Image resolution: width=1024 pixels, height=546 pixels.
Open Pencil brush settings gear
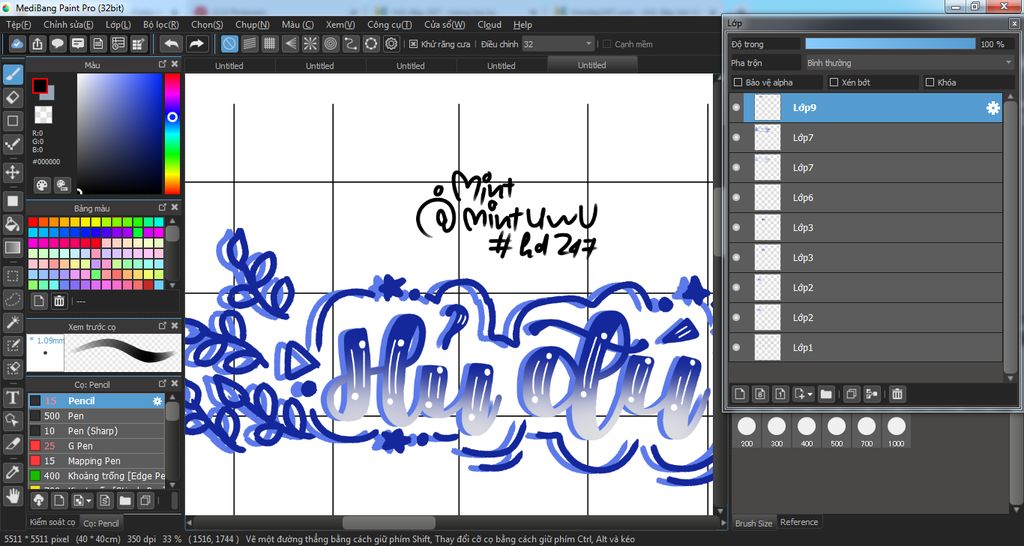click(x=157, y=401)
